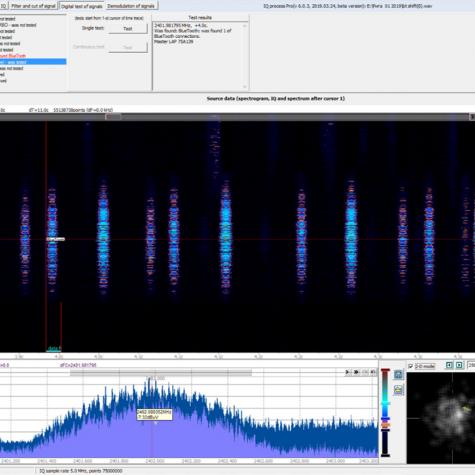
Task: Click the third faded icon in the spectrum toolbar
Action: pos(365,372)
